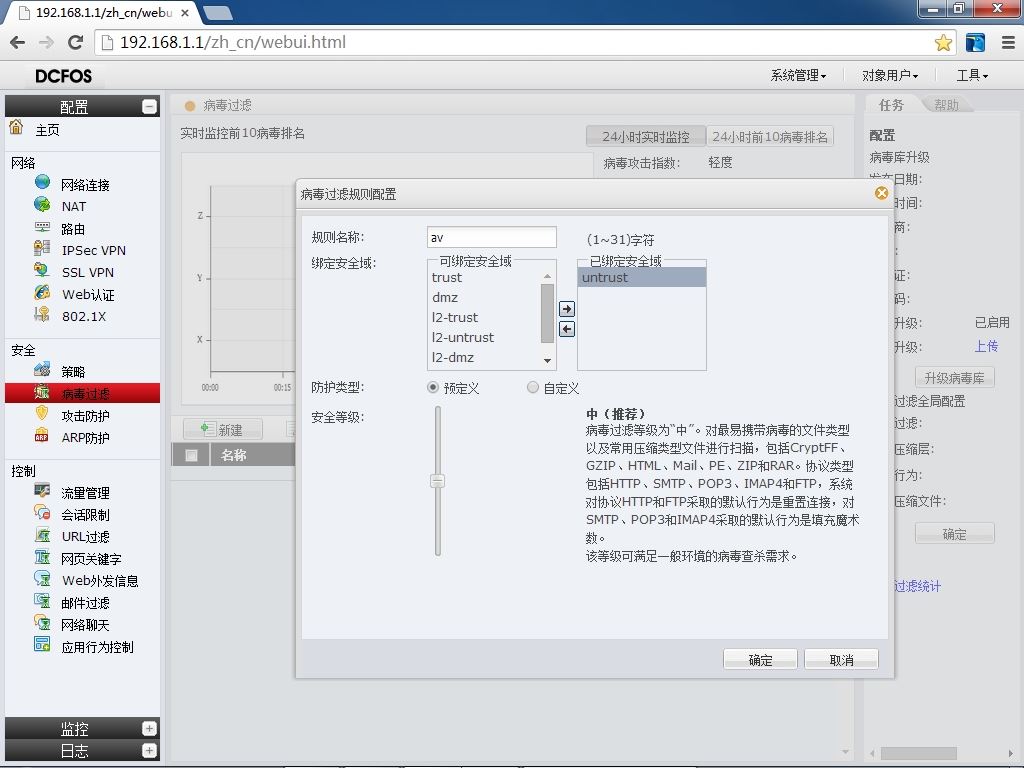The width and height of the screenshot is (1024, 768).
Task: Remove bound zone with left arrow
Action: 567,329
